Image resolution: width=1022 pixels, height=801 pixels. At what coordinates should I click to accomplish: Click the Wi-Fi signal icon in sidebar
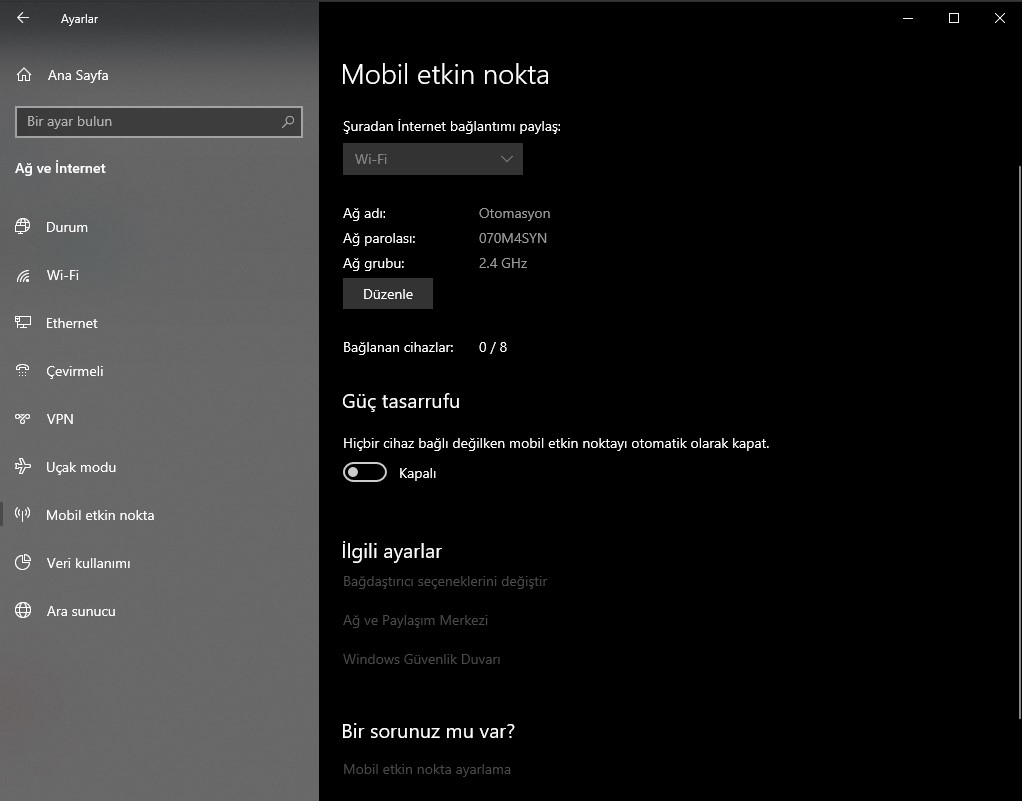tap(23, 275)
